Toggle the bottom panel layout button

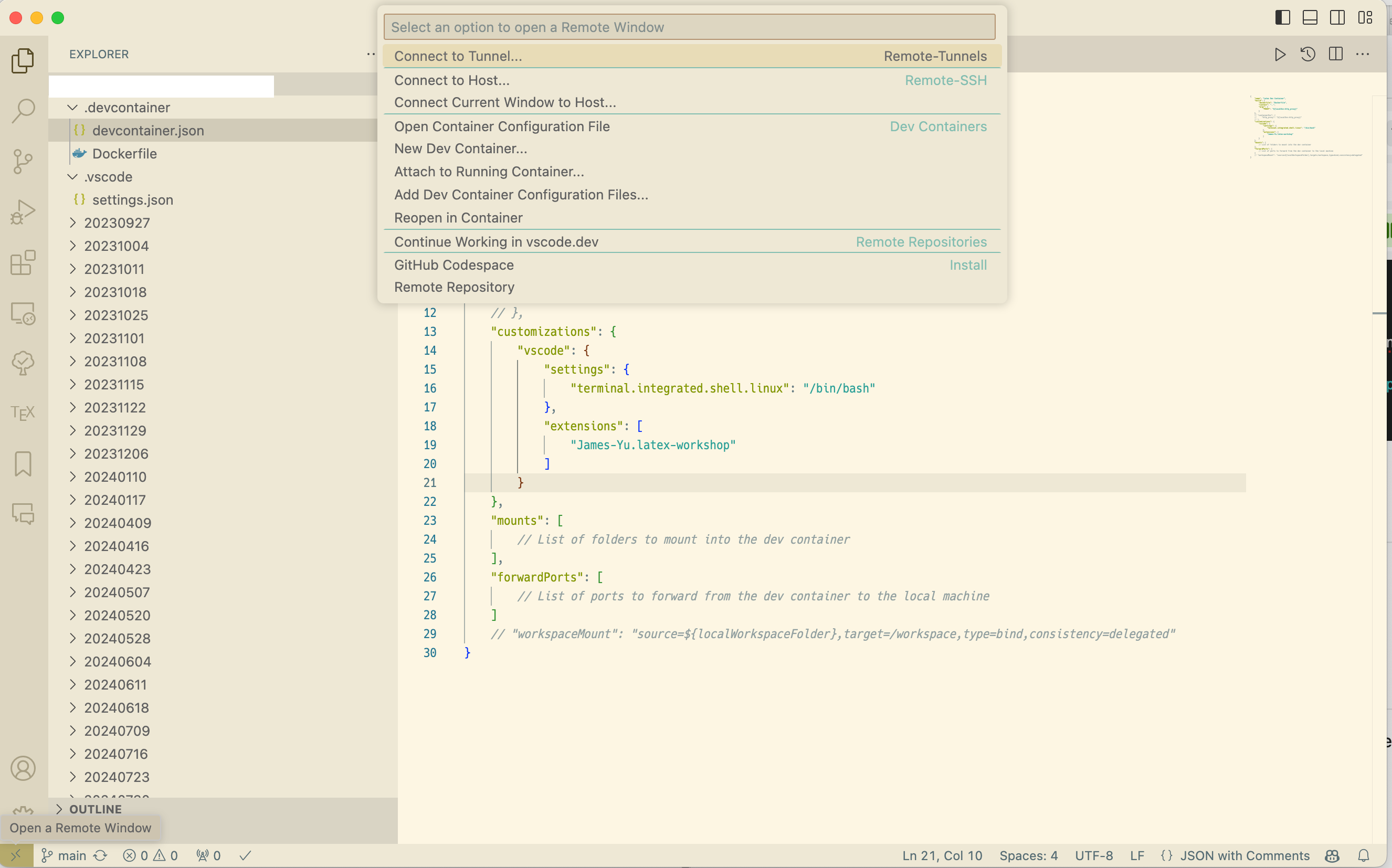pos(1310,18)
